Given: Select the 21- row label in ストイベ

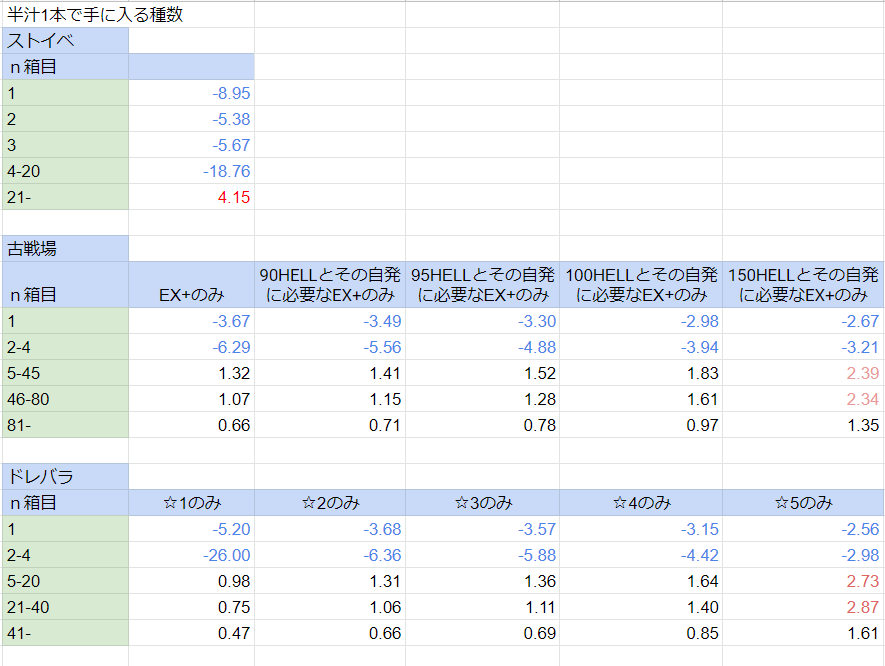Looking at the screenshot, I should [65, 196].
